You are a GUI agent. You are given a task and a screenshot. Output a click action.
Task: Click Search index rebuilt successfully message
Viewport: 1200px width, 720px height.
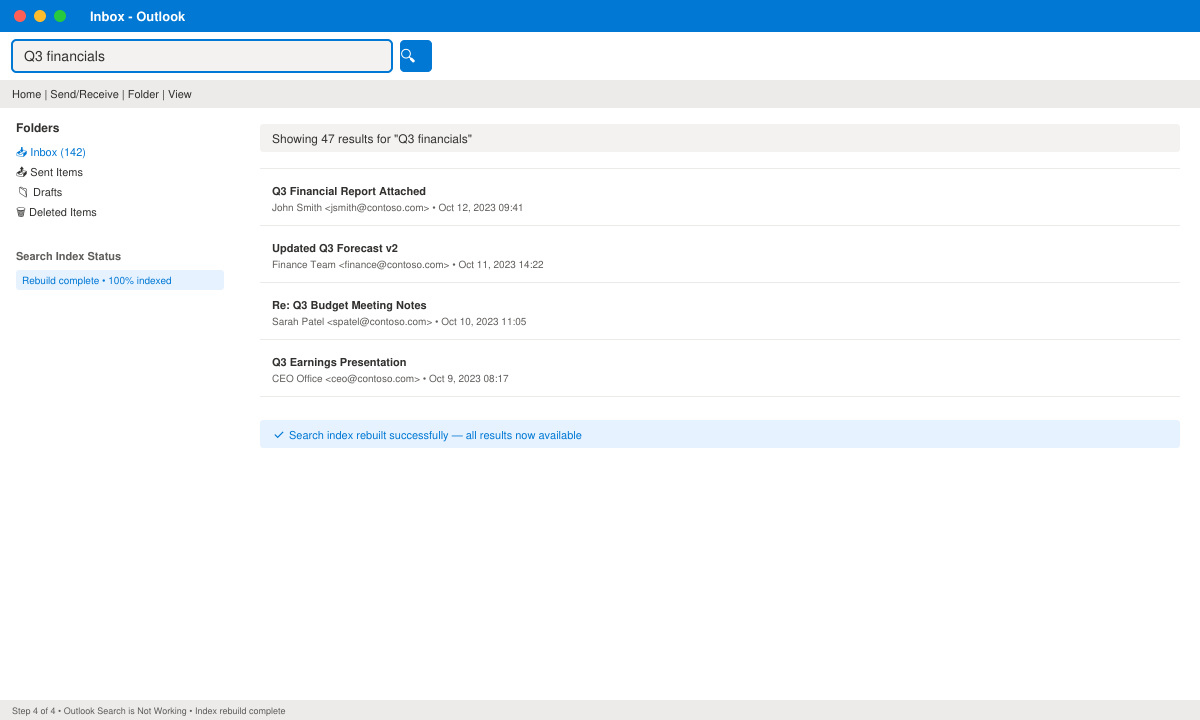pos(720,434)
